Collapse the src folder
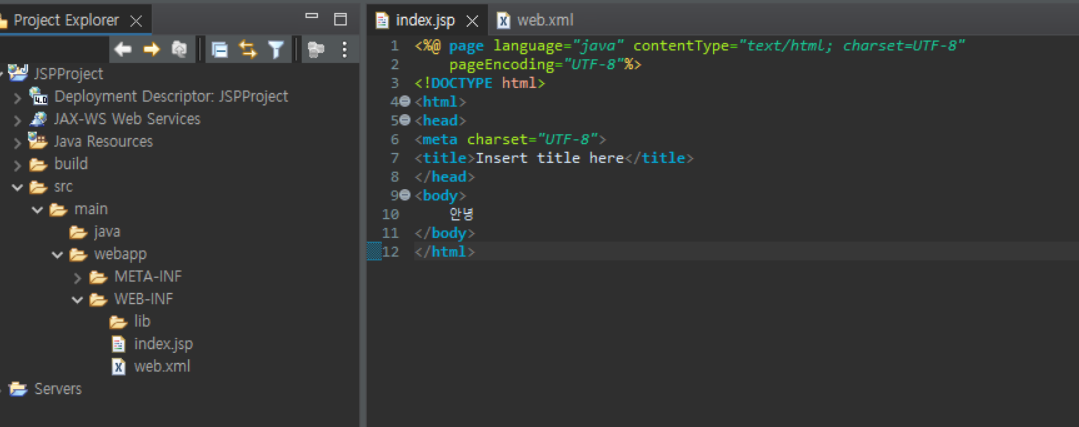Image resolution: width=1079 pixels, height=427 pixels. click(17, 187)
